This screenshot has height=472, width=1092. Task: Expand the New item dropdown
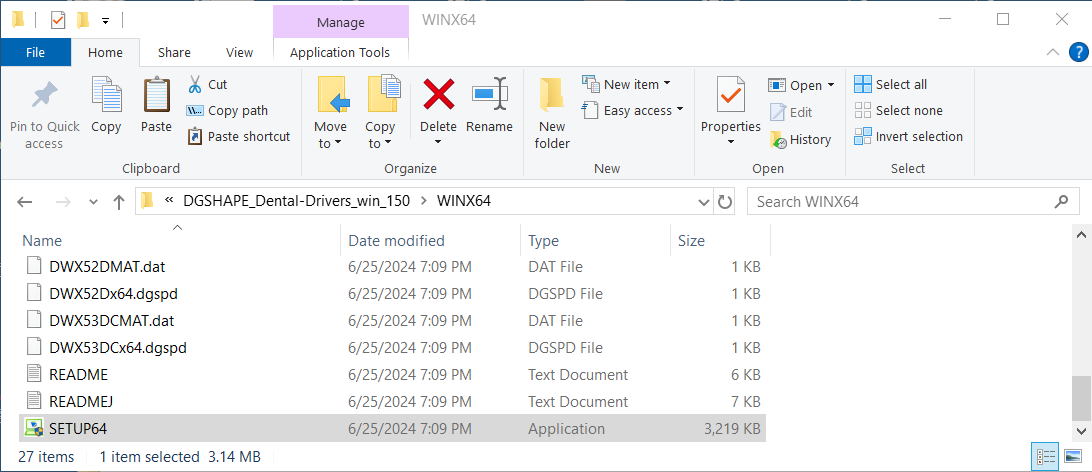(x=666, y=84)
